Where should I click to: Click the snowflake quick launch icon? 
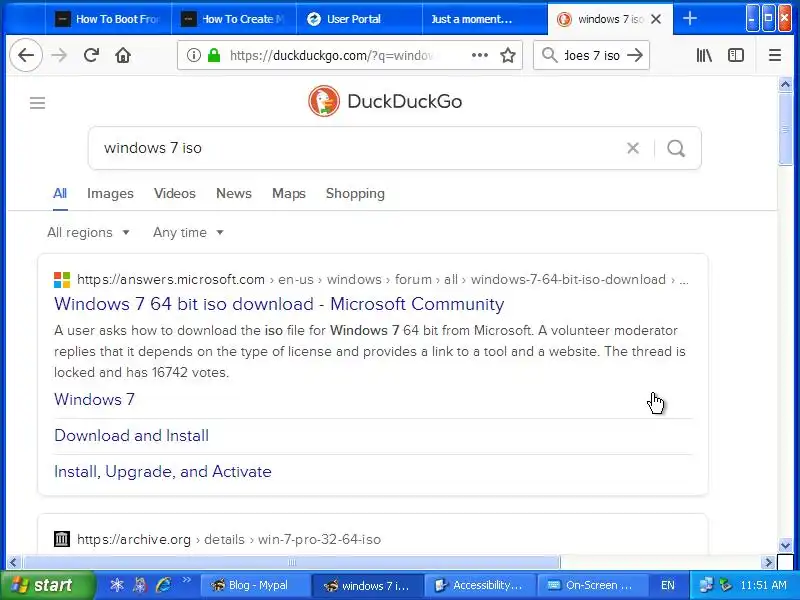coord(117,585)
